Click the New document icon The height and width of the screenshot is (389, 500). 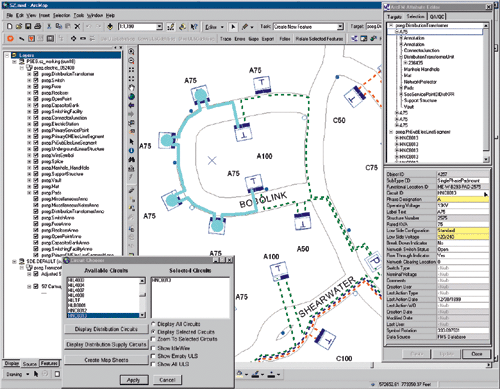[10, 26]
